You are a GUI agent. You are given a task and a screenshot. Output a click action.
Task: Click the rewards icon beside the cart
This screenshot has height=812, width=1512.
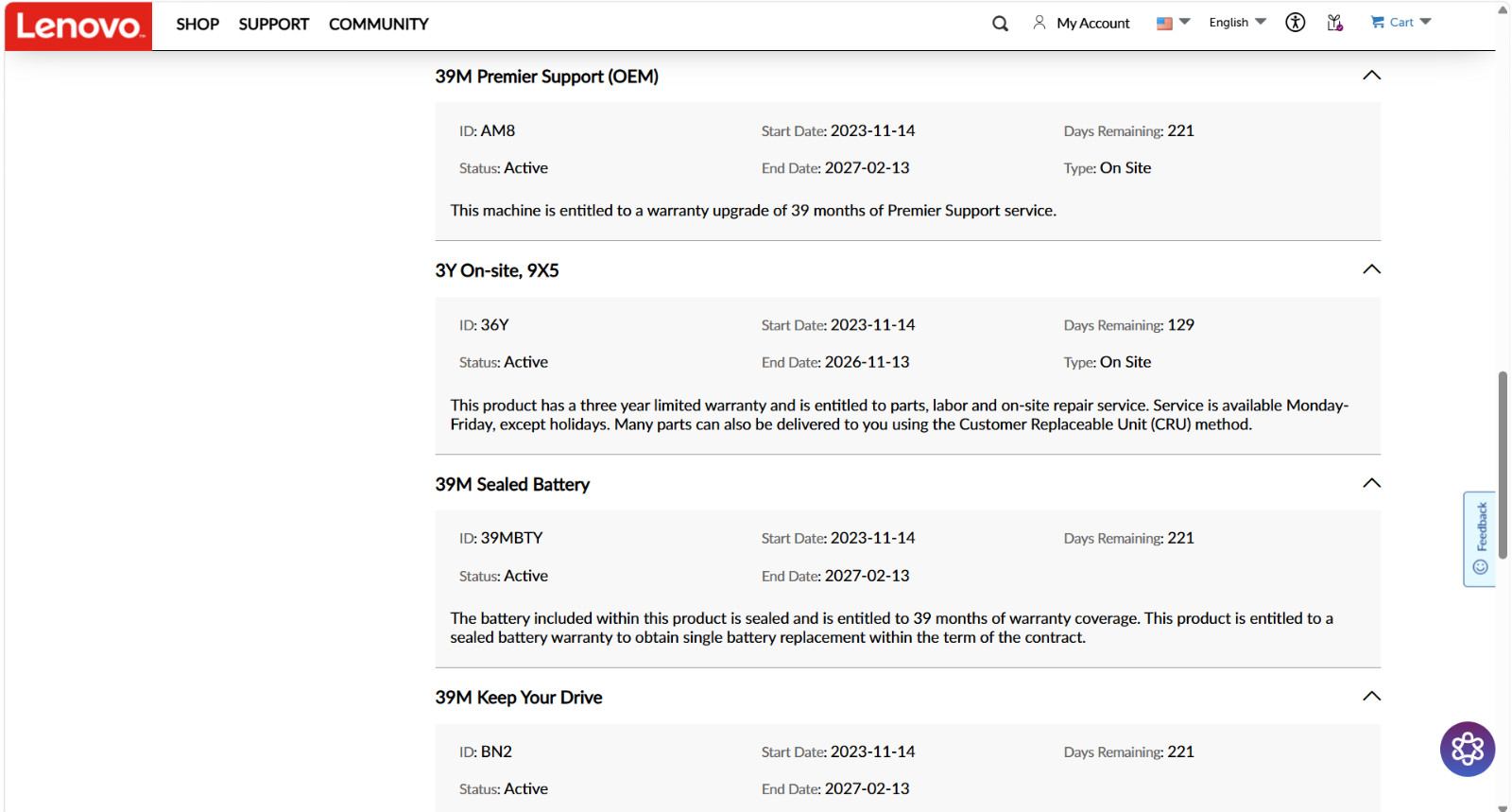pos(1334,23)
